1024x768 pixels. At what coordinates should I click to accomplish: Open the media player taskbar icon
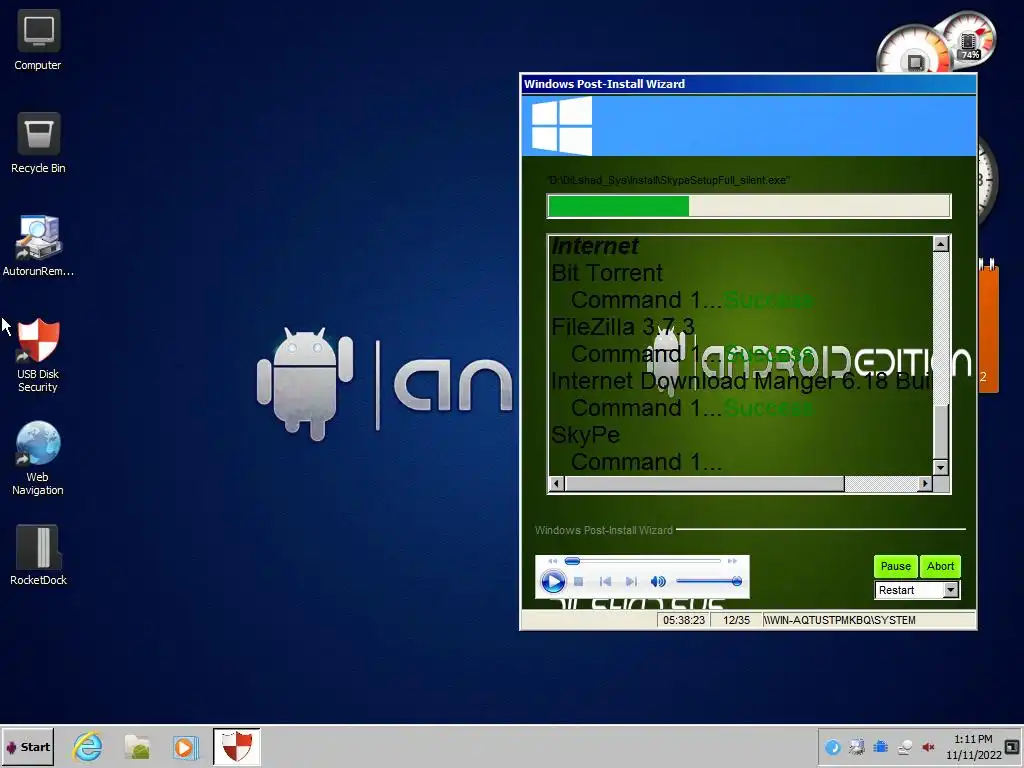[185, 747]
